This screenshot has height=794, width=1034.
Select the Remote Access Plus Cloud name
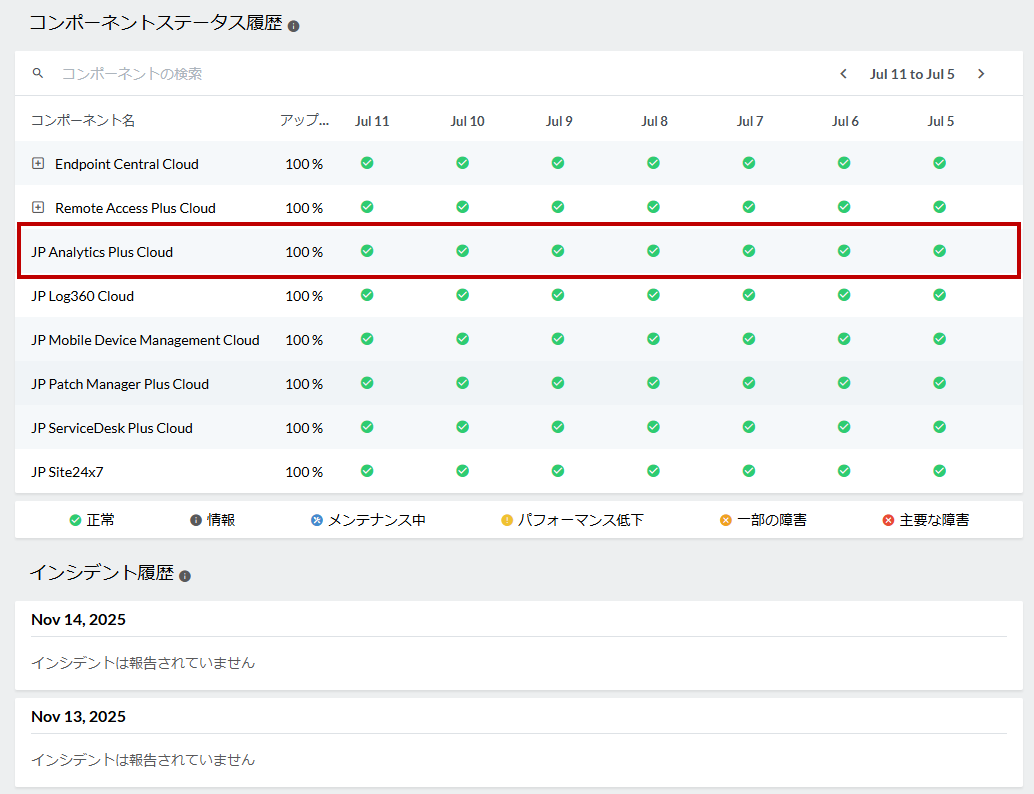(135, 208)
